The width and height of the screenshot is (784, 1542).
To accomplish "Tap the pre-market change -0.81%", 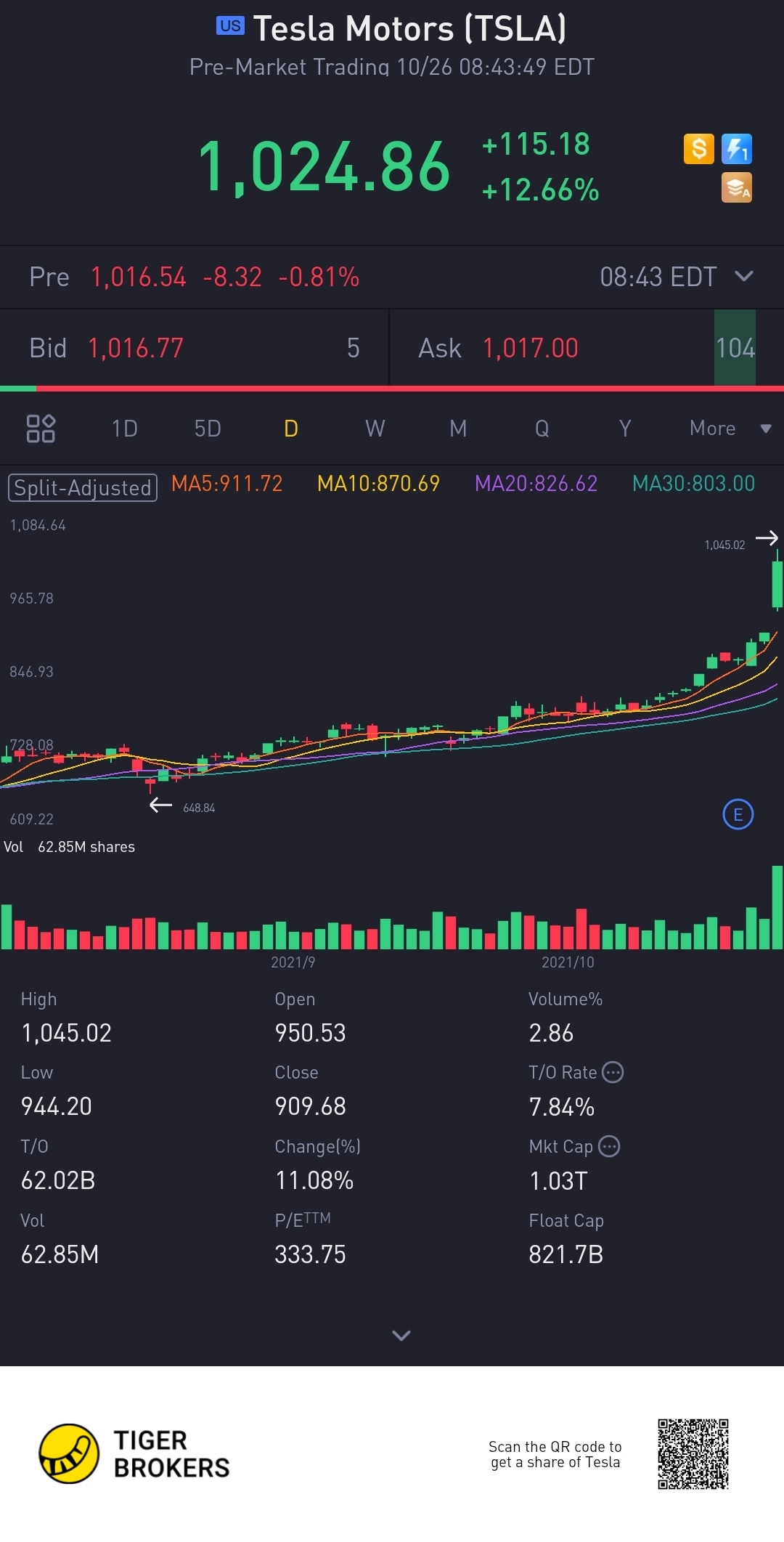I will (319, 277).
